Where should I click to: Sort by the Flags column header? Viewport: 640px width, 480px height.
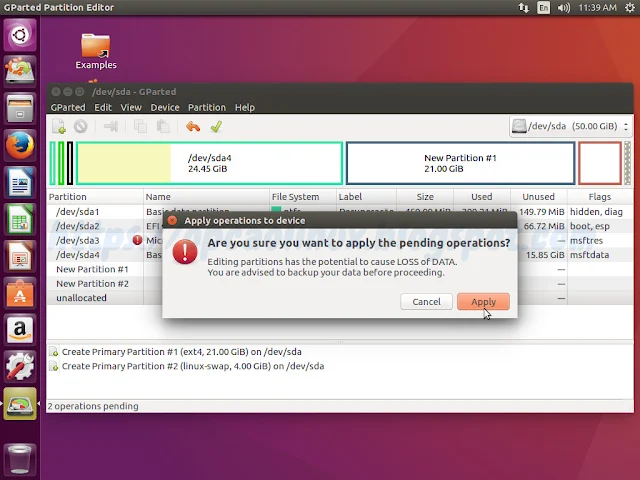(x=600, y=197)
